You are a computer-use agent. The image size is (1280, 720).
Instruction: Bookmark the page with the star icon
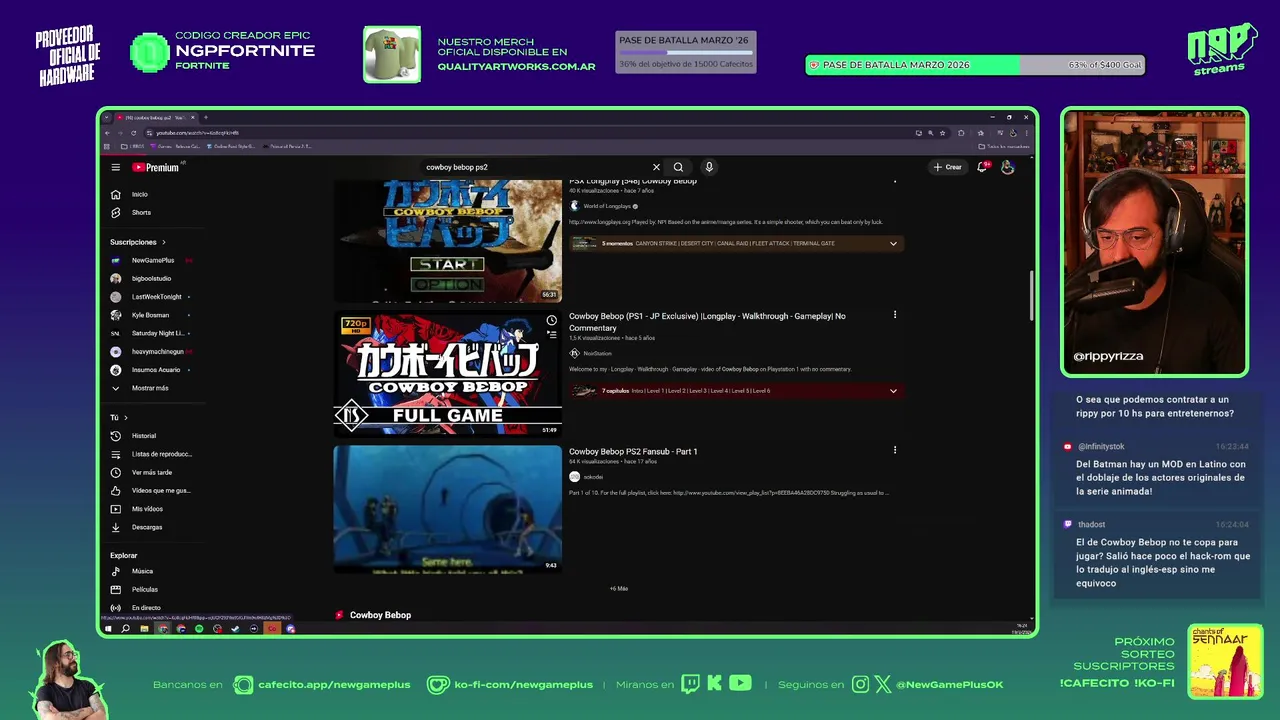942,132
